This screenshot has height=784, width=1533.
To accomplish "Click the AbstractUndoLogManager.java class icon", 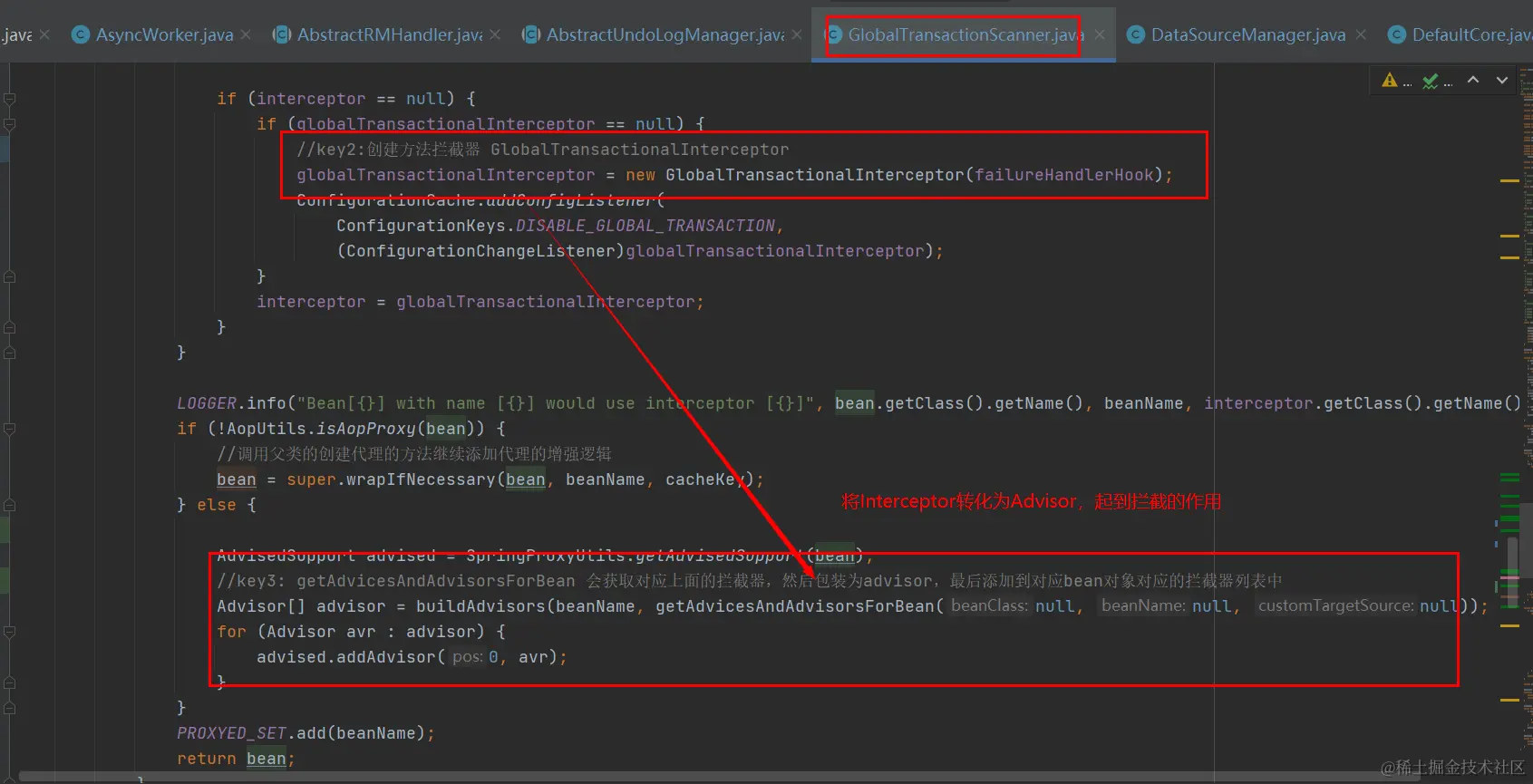I will click(531, 34).
